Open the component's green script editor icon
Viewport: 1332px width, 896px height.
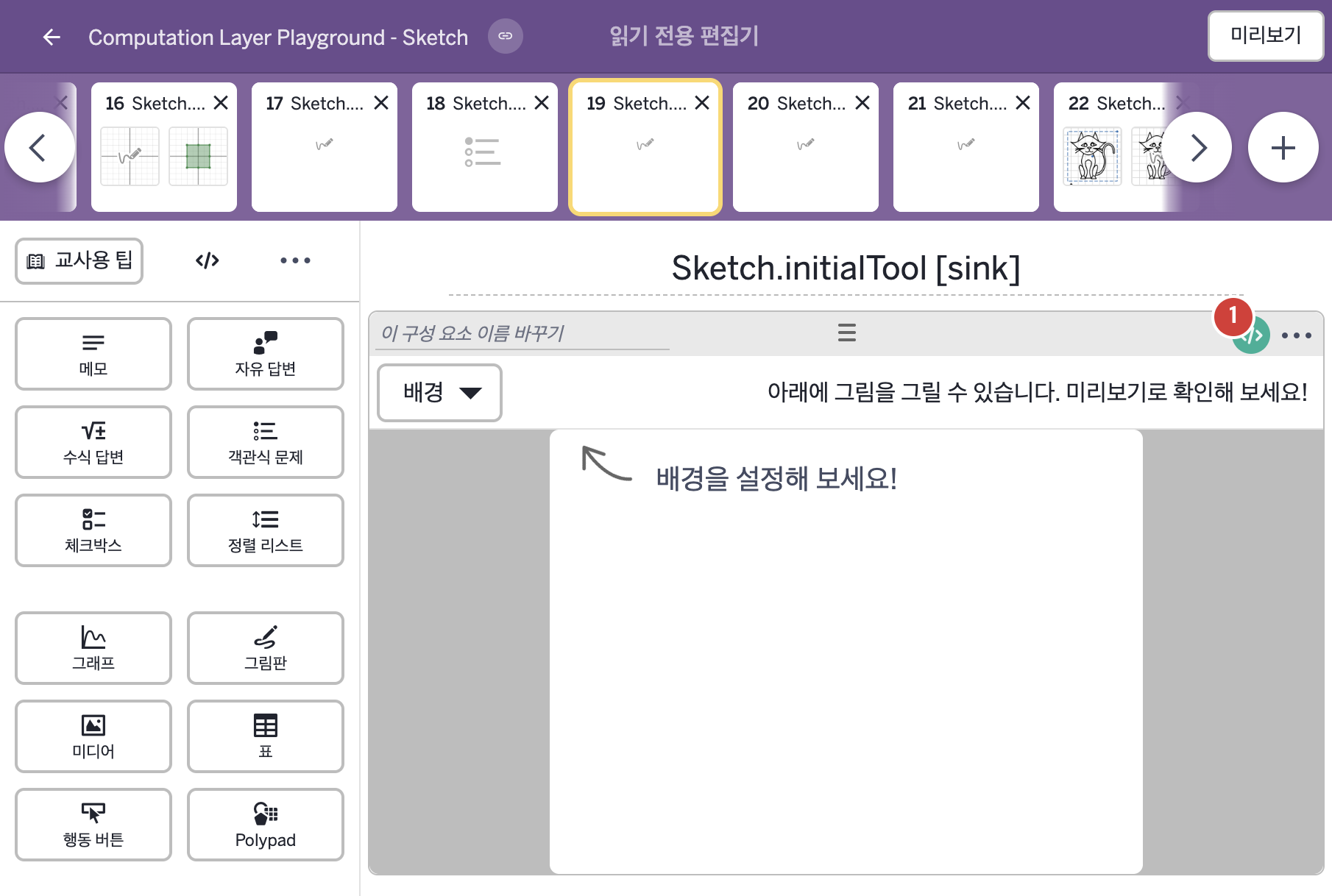click(x=1253, y=335)
